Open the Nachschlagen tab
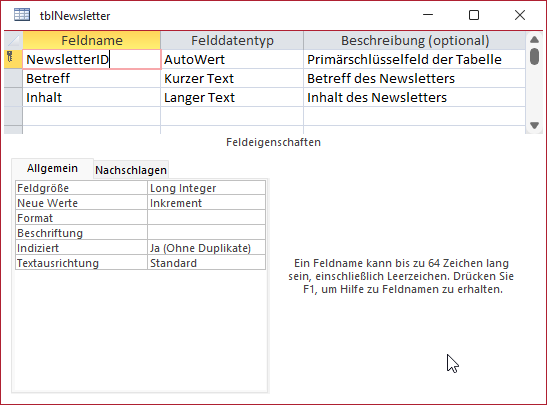 click(x=131, y=170)
